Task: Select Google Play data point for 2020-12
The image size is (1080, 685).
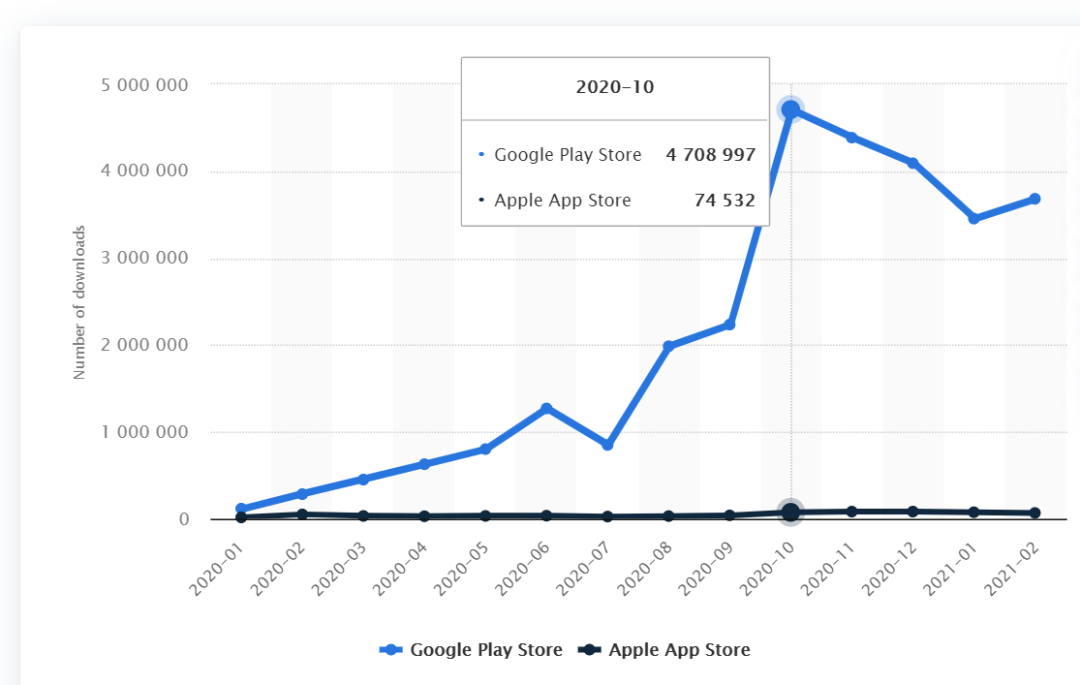Action: pyautogui.click(x=913, y=163)
